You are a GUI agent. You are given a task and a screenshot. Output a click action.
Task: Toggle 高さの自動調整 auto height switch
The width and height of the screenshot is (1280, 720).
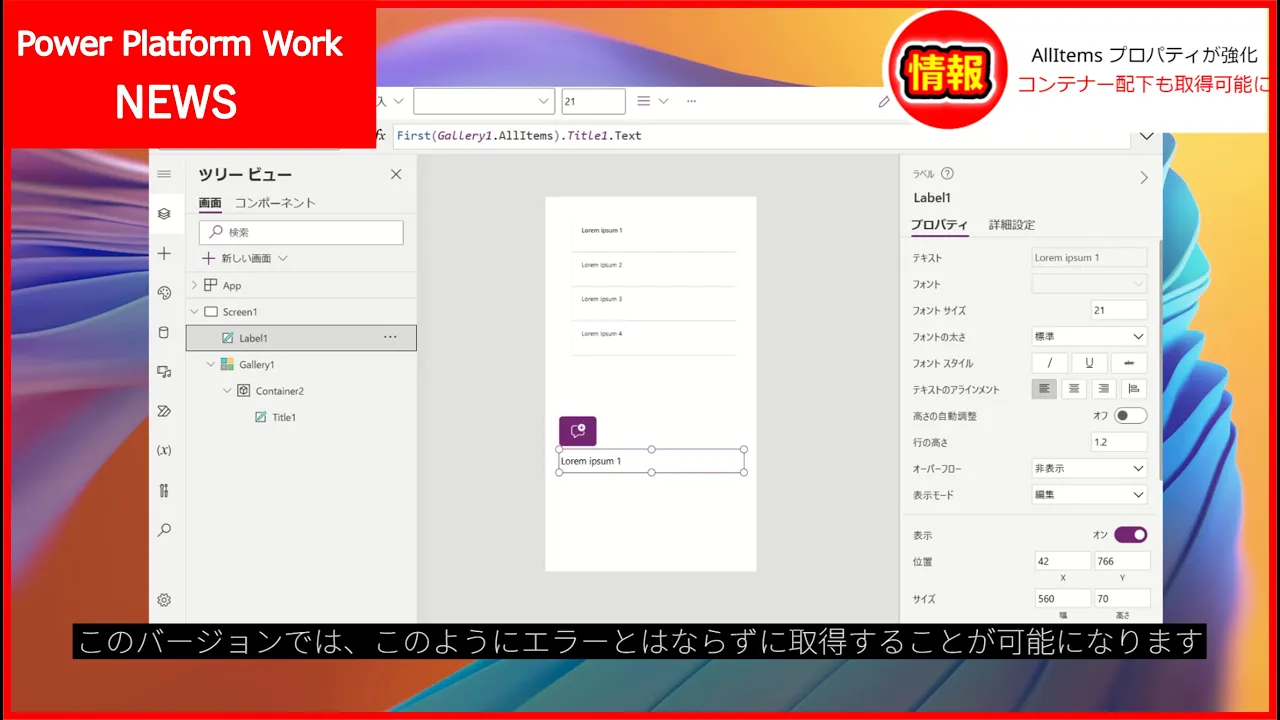pos(1131,415)
